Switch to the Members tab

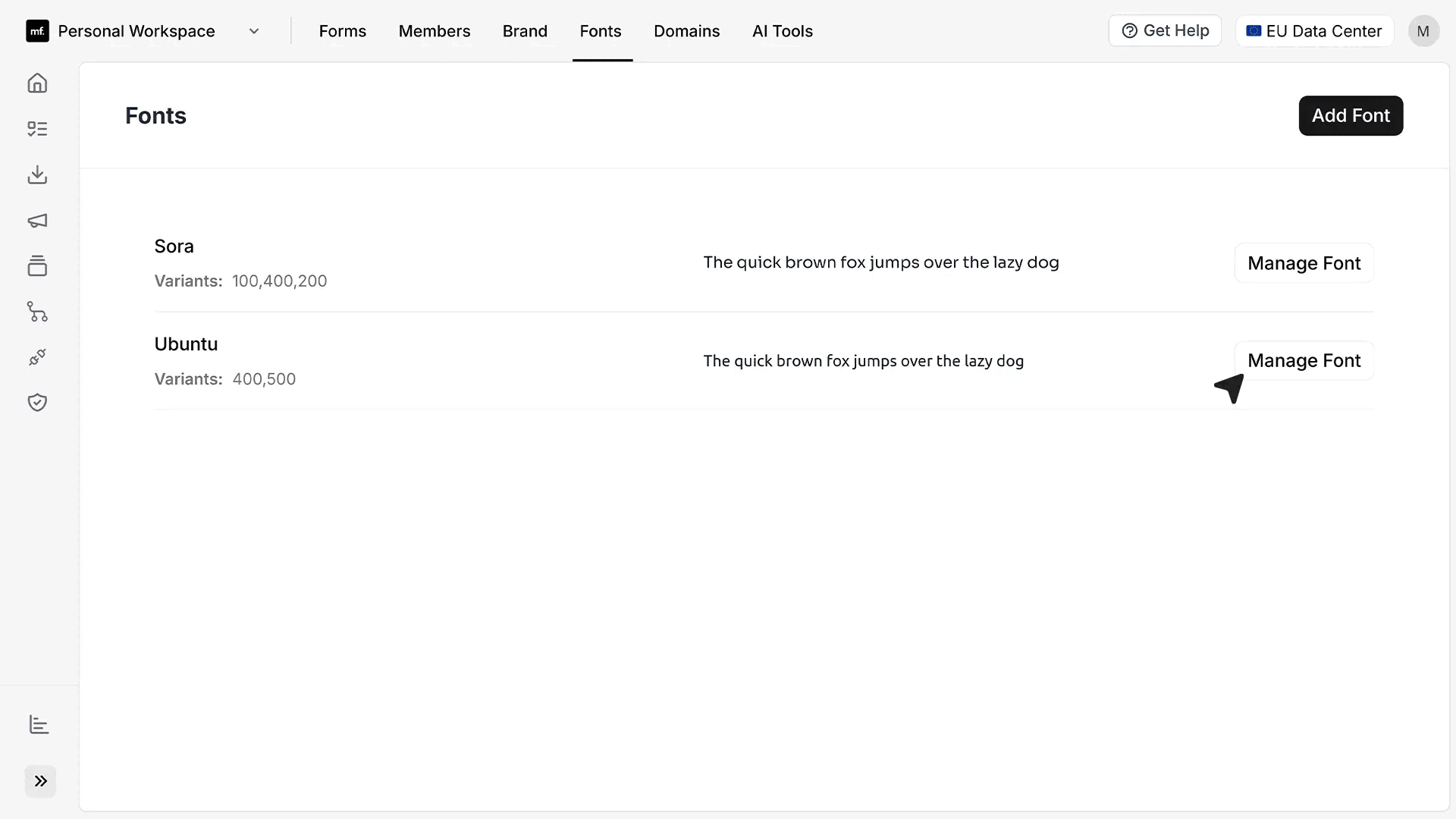(x=435, y=31)
